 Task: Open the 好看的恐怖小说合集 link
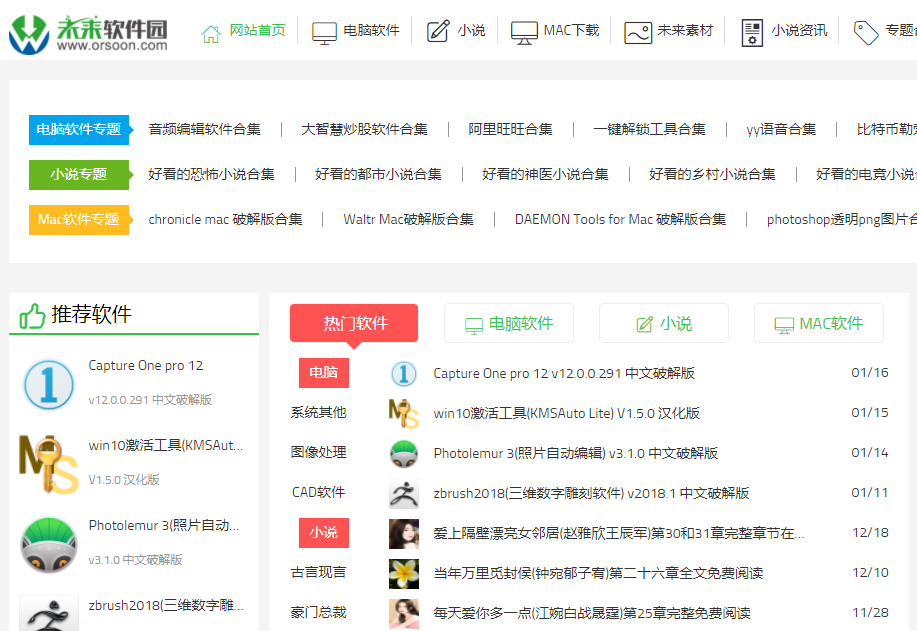(x=212, y=174)
